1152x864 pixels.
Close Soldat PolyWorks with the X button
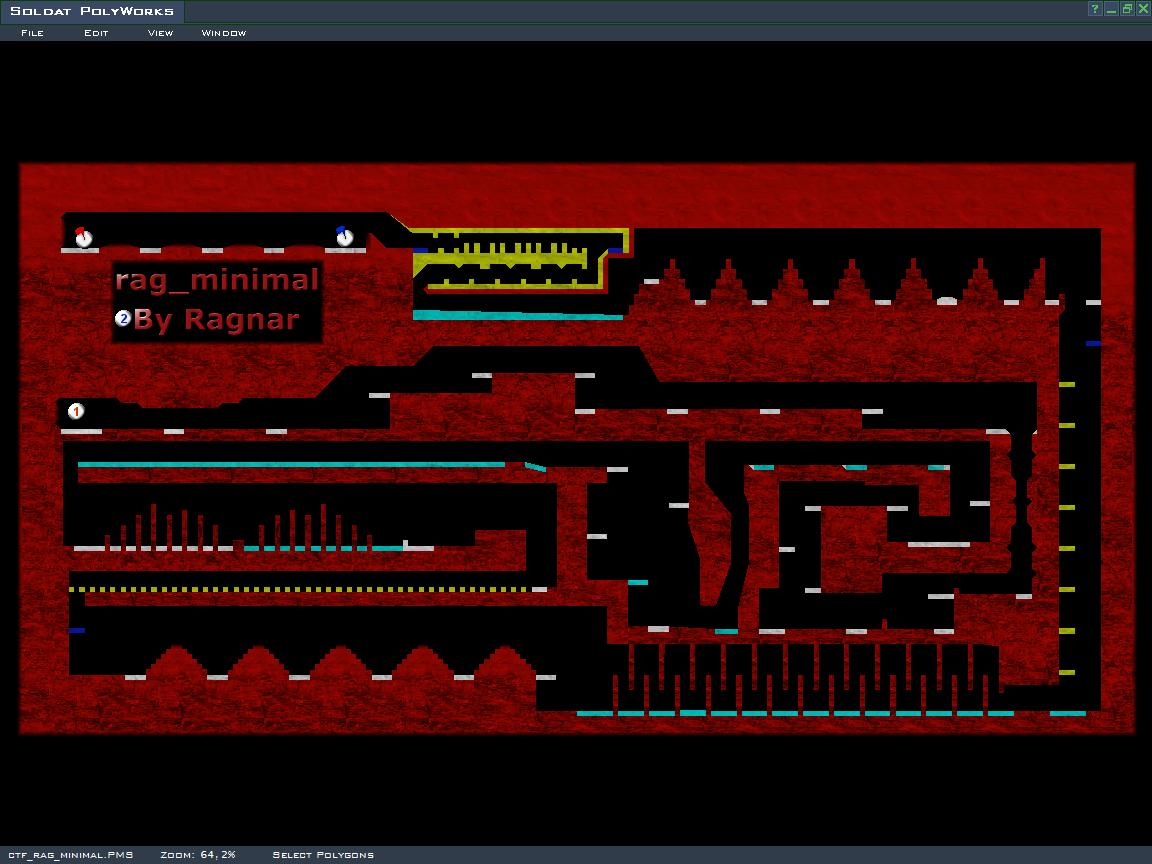(x=1142, y=9)
